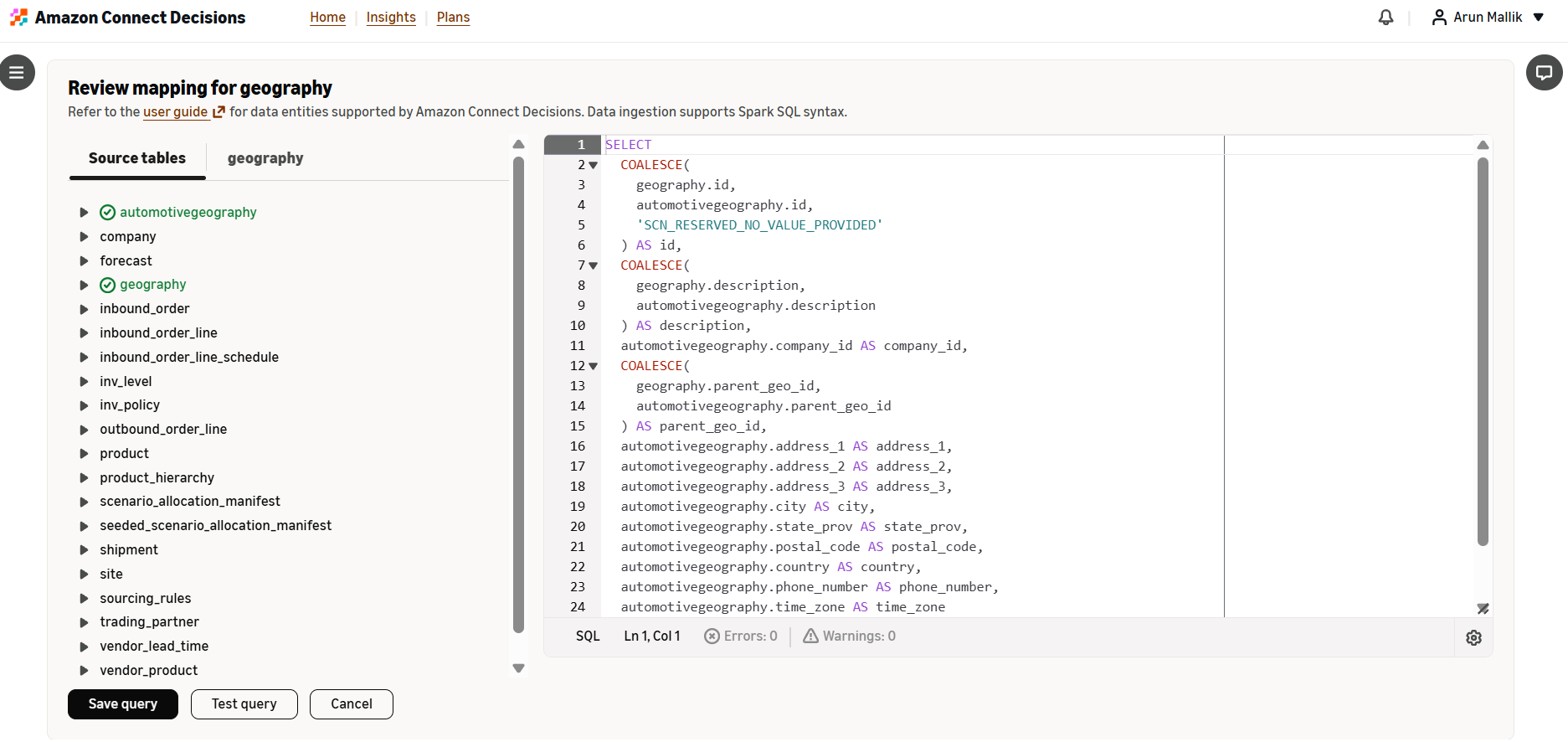
Task: Click the Ln 1, Col 1 status
Action: tap(652, 636)
